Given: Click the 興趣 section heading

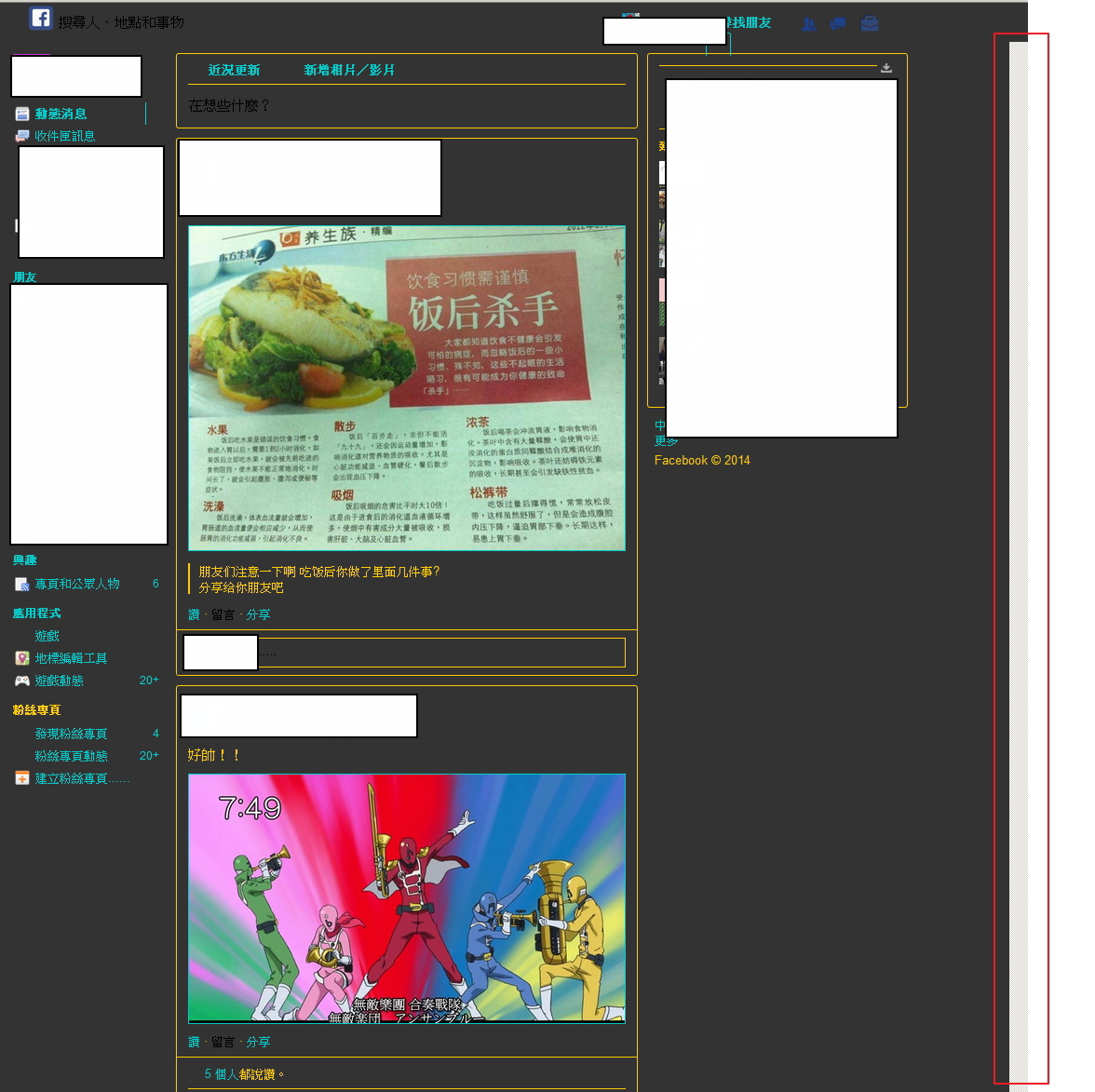Looking at the screenshot, I should click(x=24, y=560).
